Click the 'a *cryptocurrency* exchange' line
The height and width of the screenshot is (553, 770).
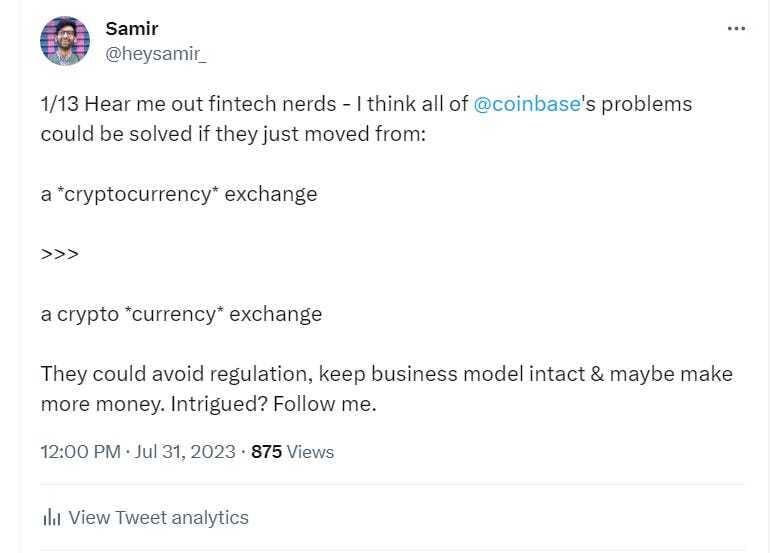pyautogui.click(x=179, y=194)
